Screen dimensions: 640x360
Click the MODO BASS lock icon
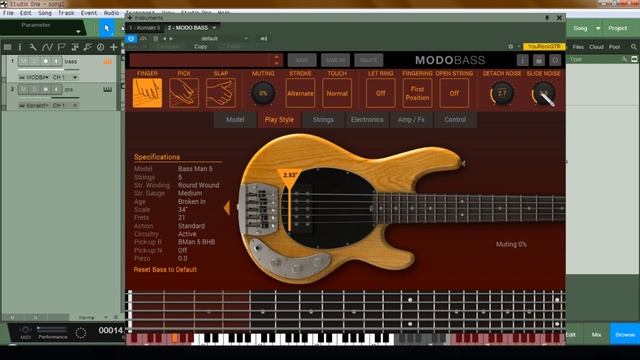pyautogui.click(x=539, y=60)
